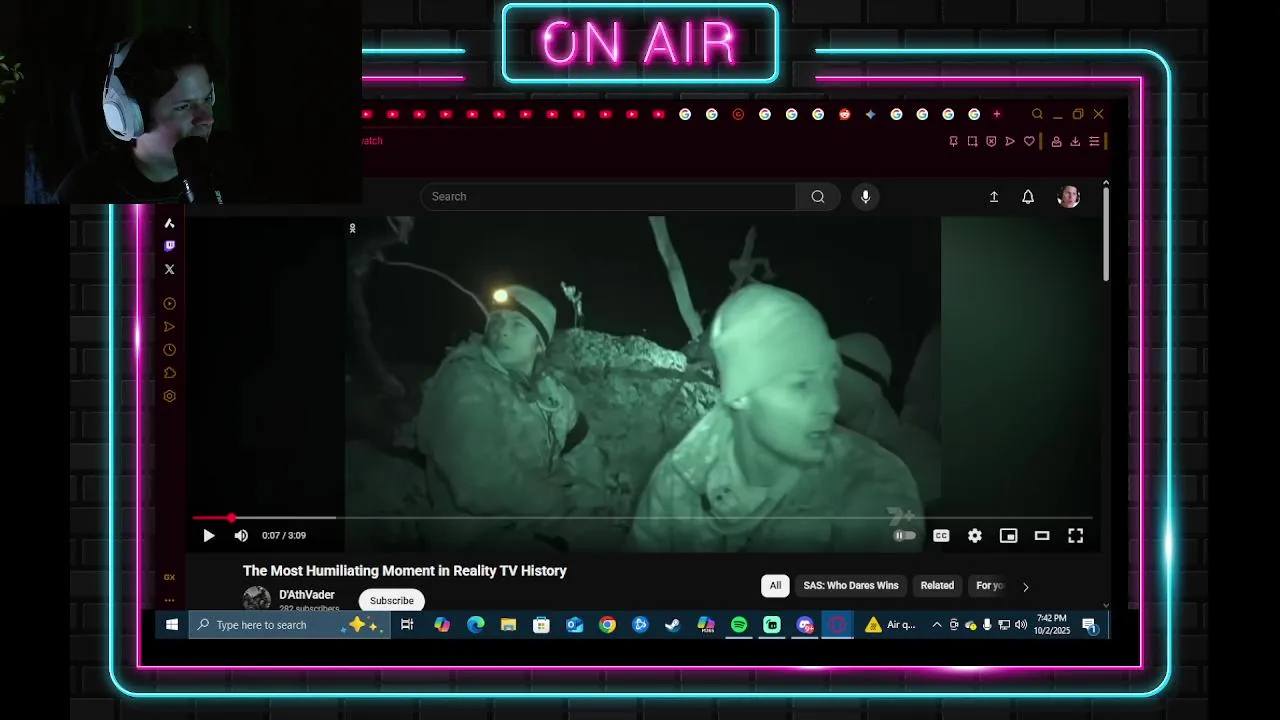This screenshot has width=1280, height=720.
Task: Open Twitch in Opera GX sidebar
Action: 169,246
